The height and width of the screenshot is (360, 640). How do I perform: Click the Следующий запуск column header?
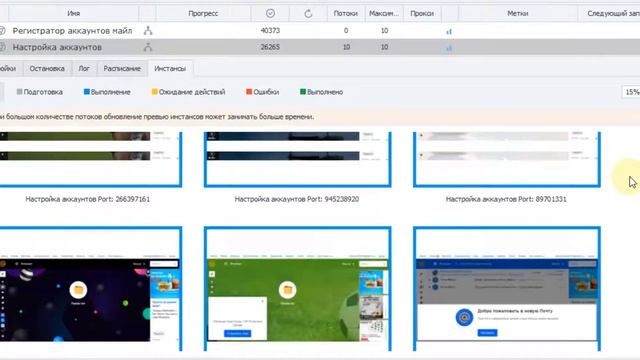point(609,13)
